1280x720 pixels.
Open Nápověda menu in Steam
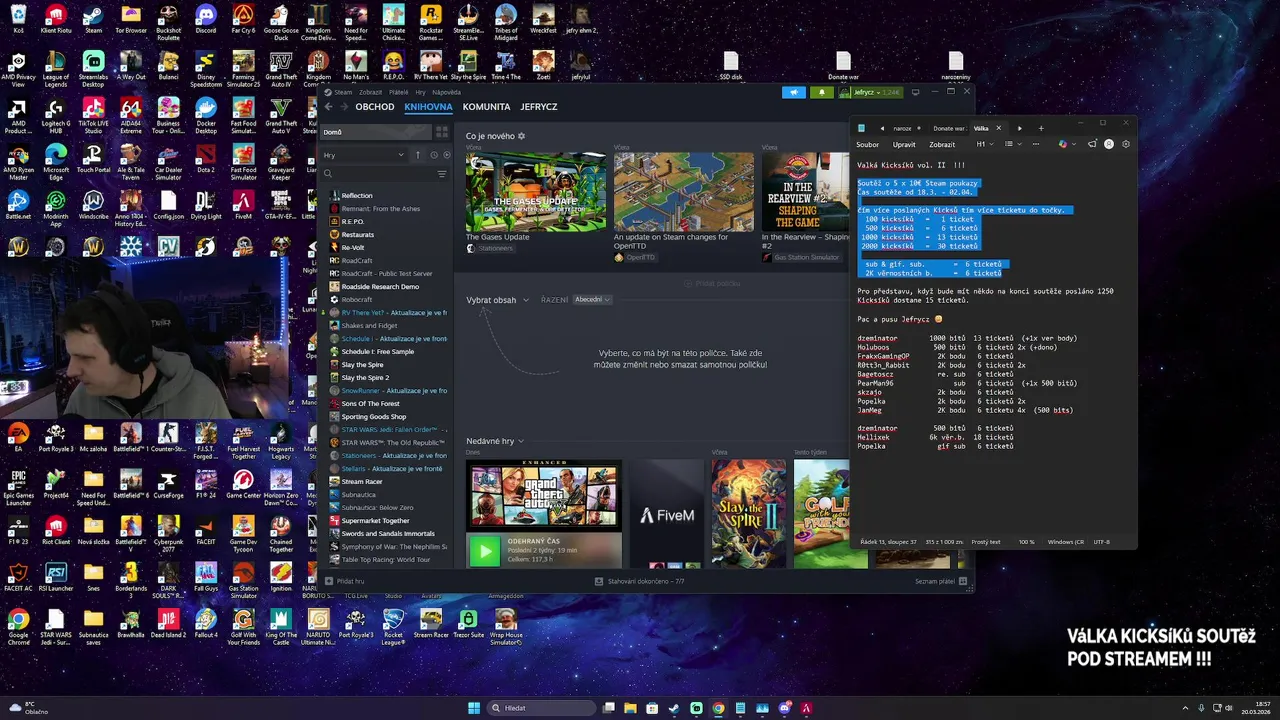pos(446,92)
